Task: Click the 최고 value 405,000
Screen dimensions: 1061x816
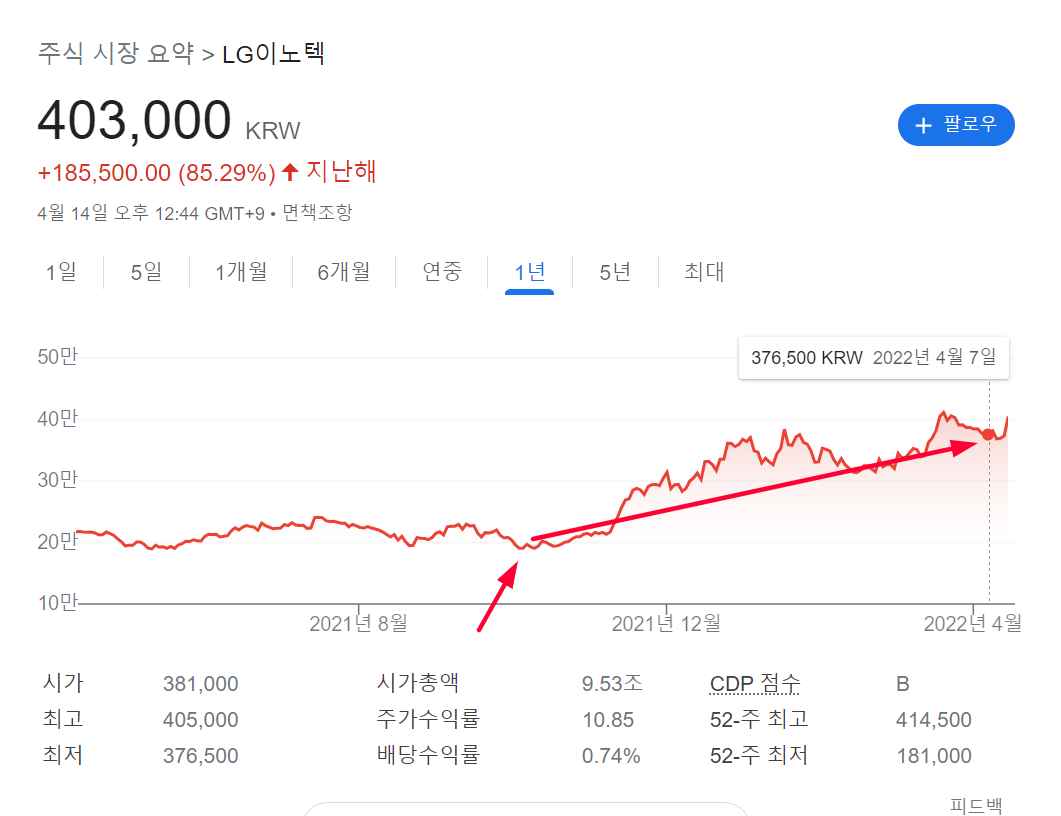Action: click(x=200, y=720)
